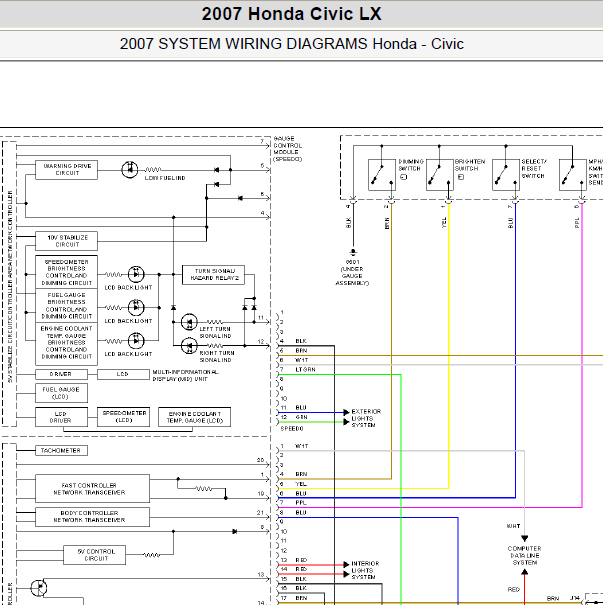This screenshot has height=605, width=603.
Task: Click the "J14" connector label
Action: 575,598
